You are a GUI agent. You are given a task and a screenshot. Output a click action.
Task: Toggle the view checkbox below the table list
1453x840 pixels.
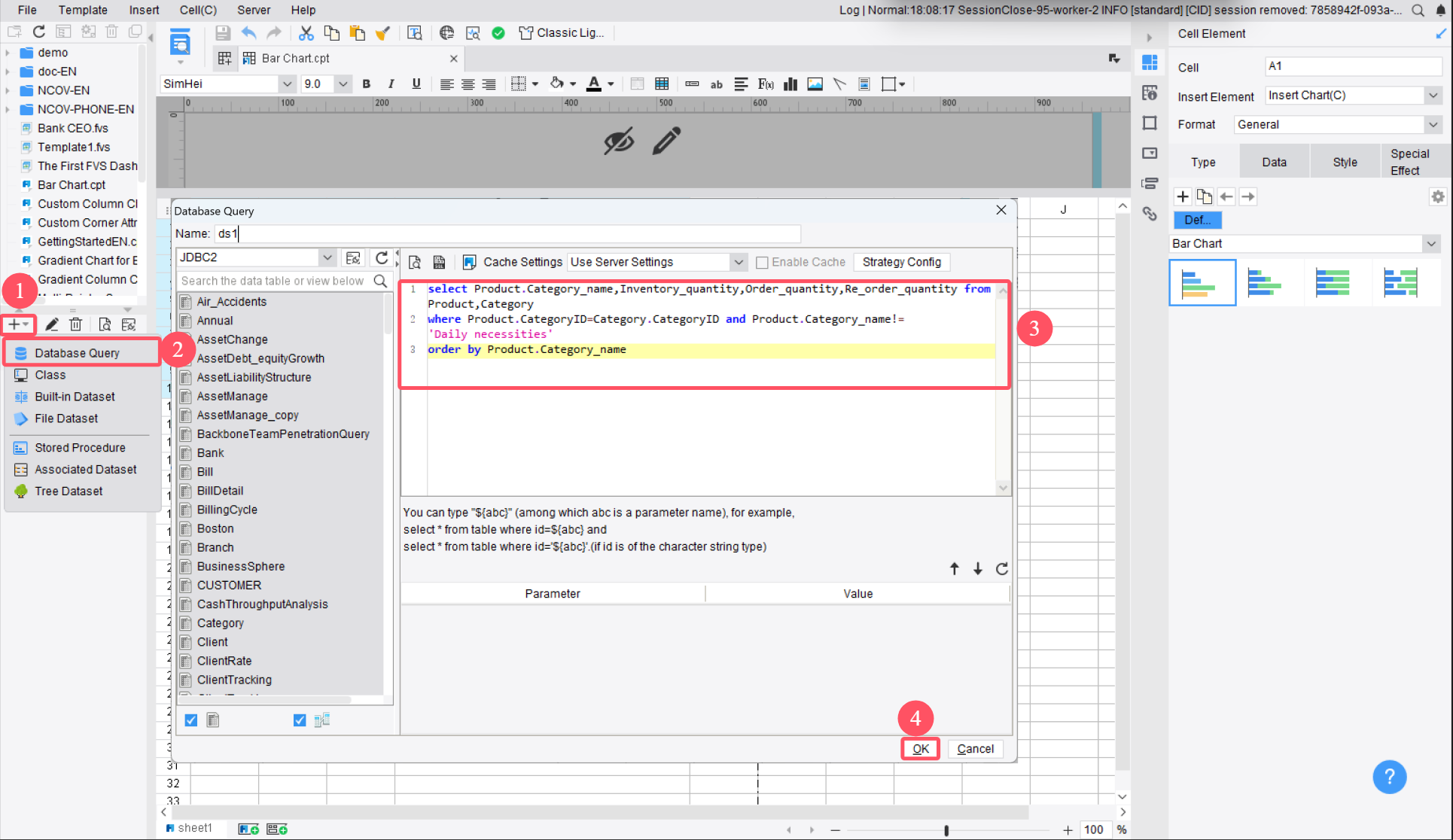[300, 720]
